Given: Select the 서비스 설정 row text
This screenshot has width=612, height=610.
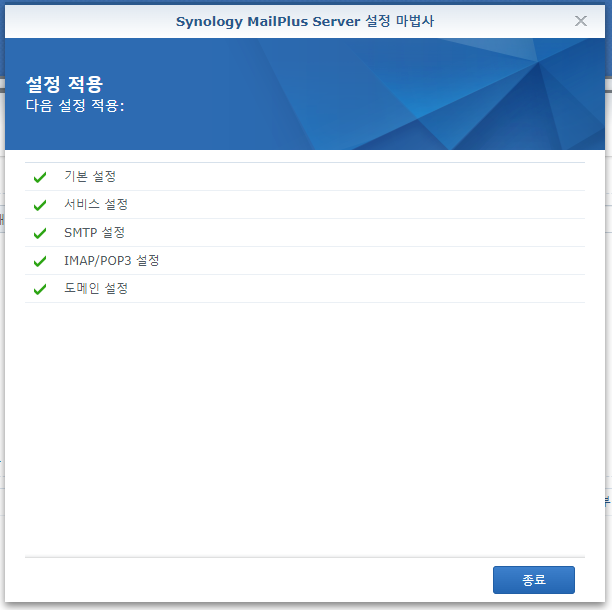Looking at the screenshot, I should (x=96, y=205).
